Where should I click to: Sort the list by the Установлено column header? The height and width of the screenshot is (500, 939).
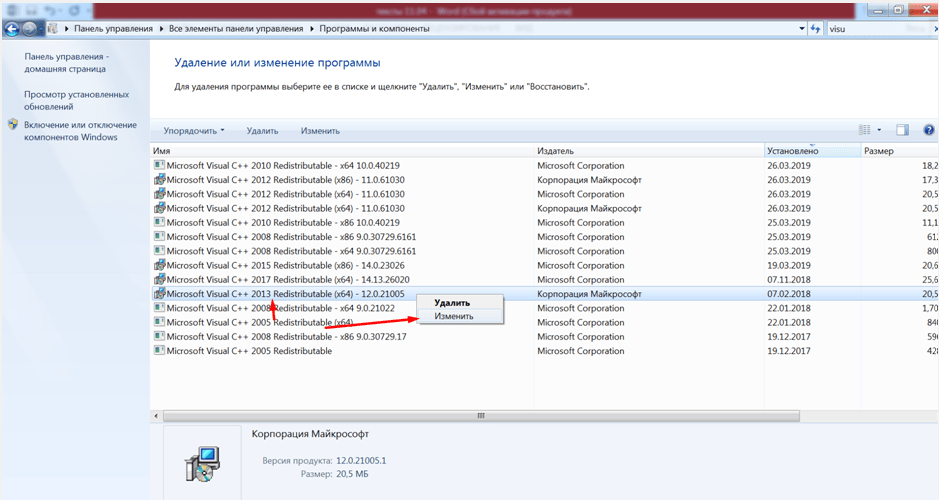tap(792, 150)
